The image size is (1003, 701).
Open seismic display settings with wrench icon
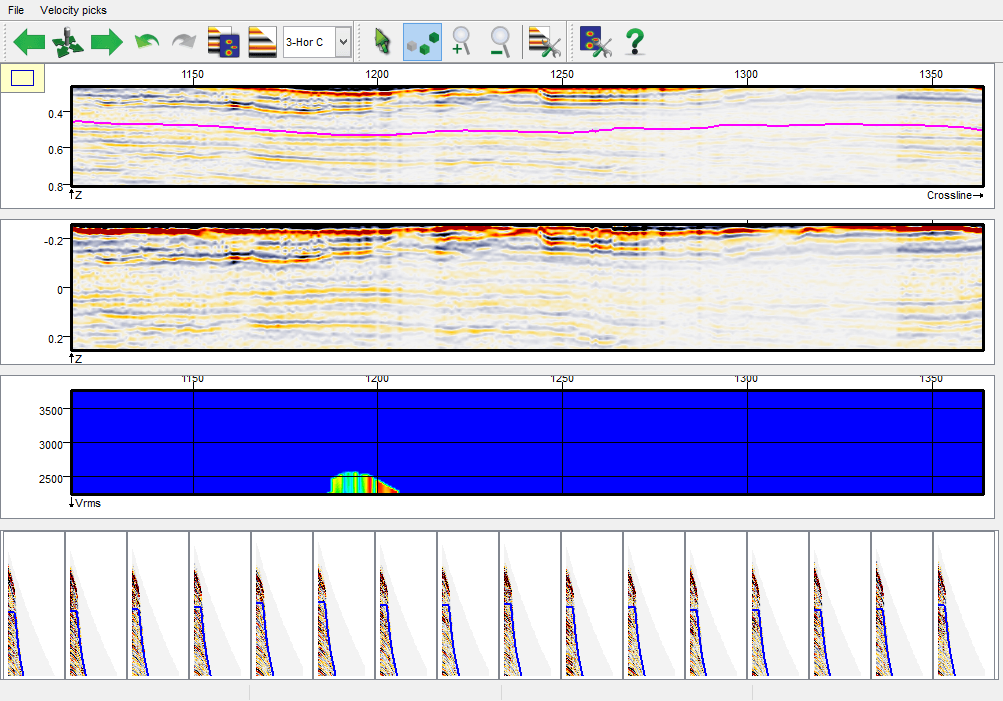544,42
